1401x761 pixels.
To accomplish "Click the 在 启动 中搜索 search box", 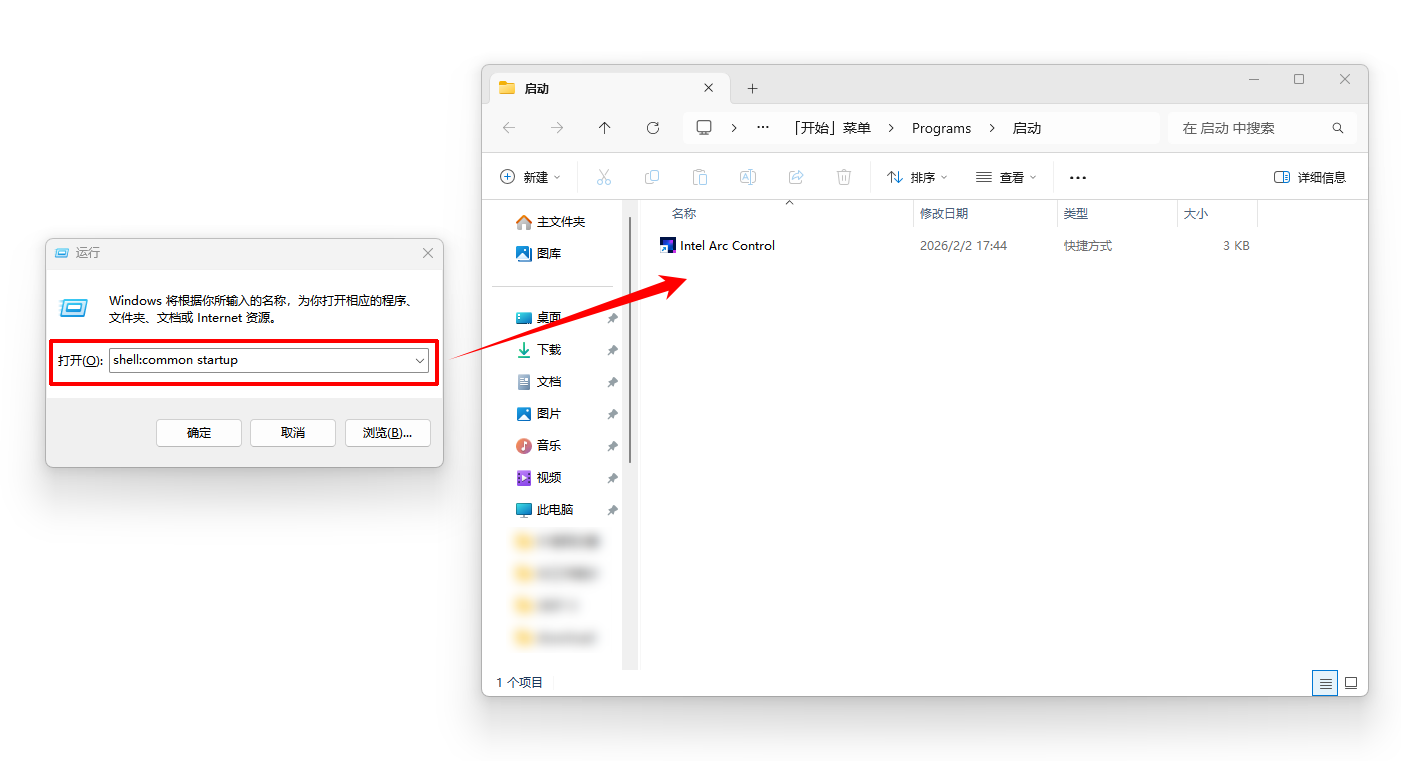I will pyautogui.click(x=1263, y=128).
